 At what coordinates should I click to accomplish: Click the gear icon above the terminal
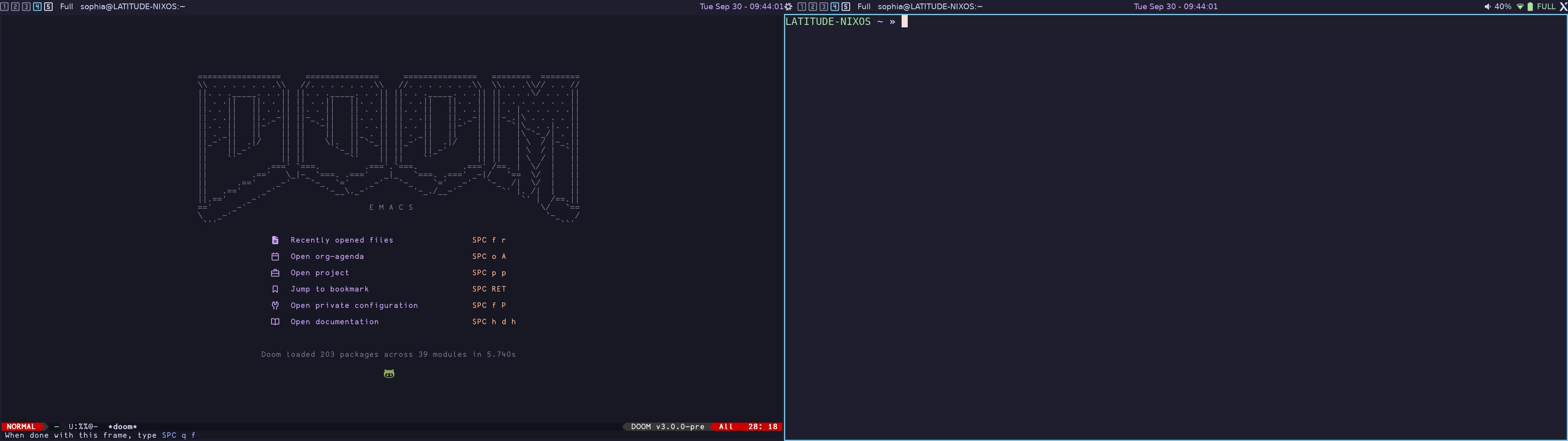789,7
